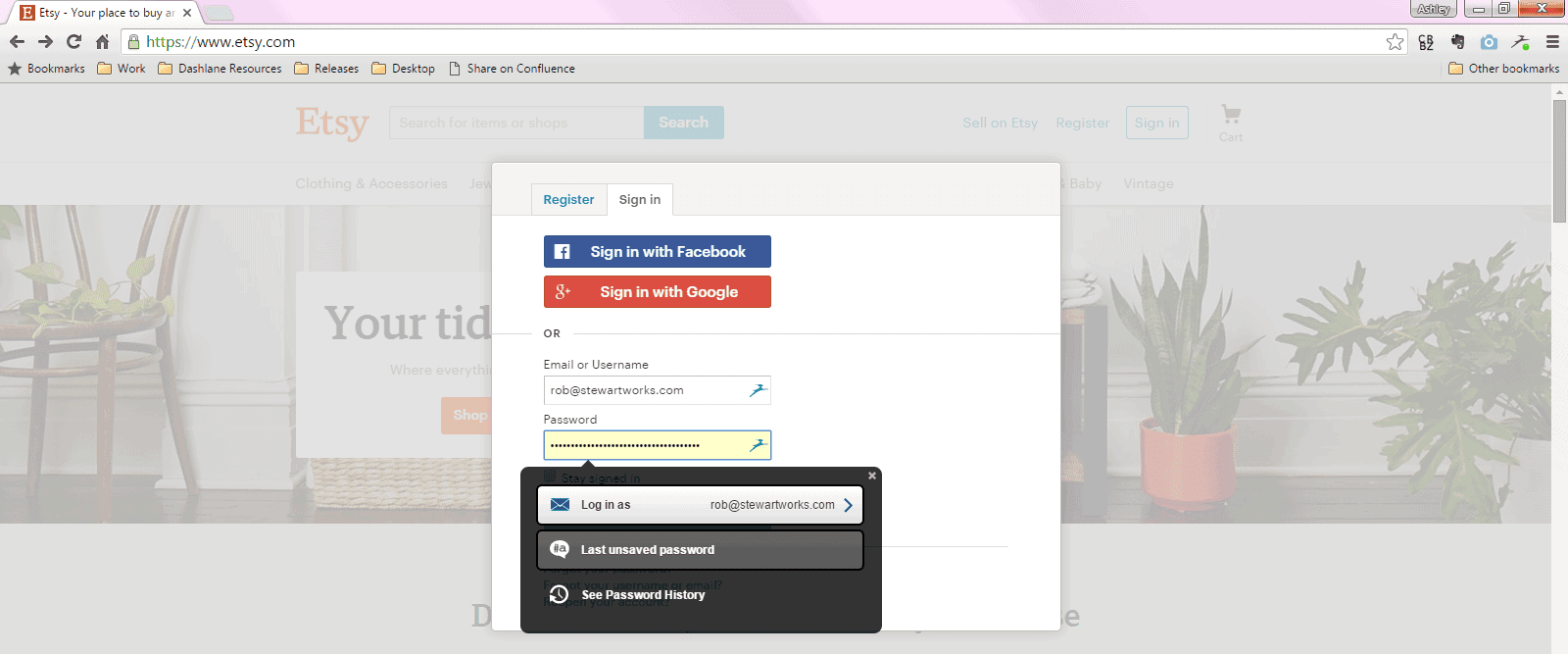Click the Dashlane icon in the password field
The height and width of the screenshot is (654, 1568).
(758, 445)
